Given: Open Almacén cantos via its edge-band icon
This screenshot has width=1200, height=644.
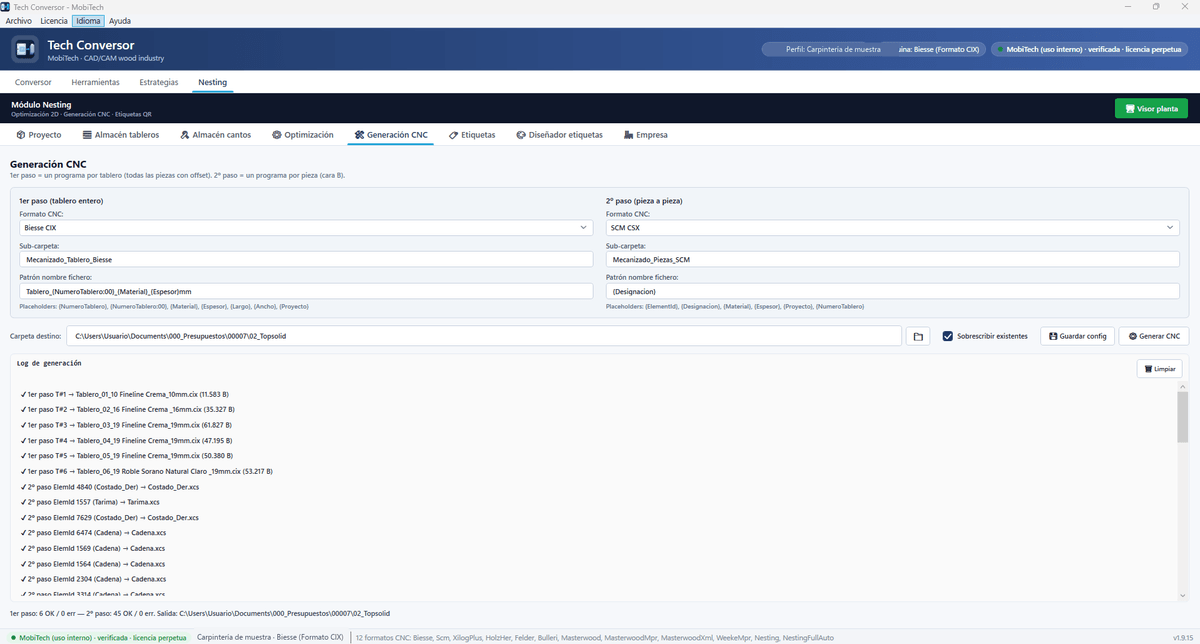Looking at the screenshot, I should [x=184, y=135].
